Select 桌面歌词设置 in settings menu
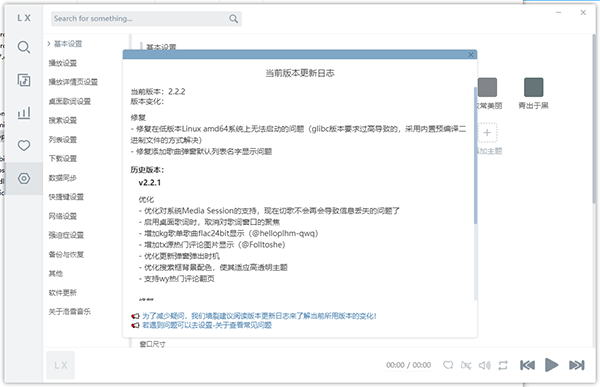 (70, 101)
